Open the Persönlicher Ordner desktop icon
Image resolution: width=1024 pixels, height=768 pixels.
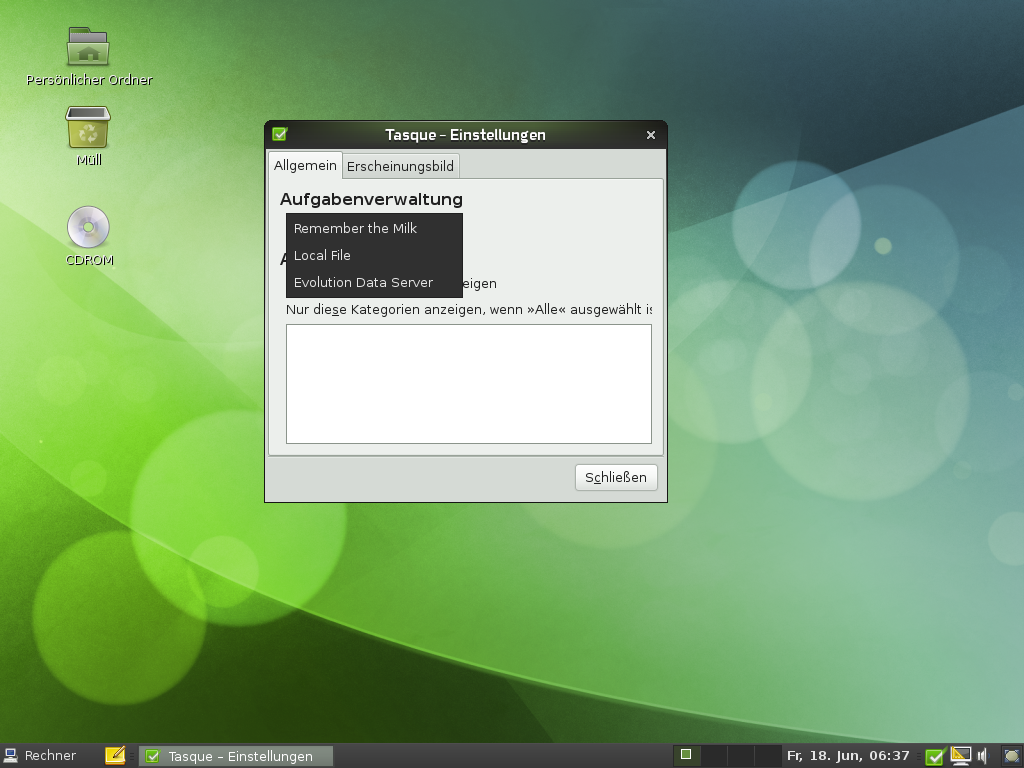pyautogui.click(x=88, y=48)
